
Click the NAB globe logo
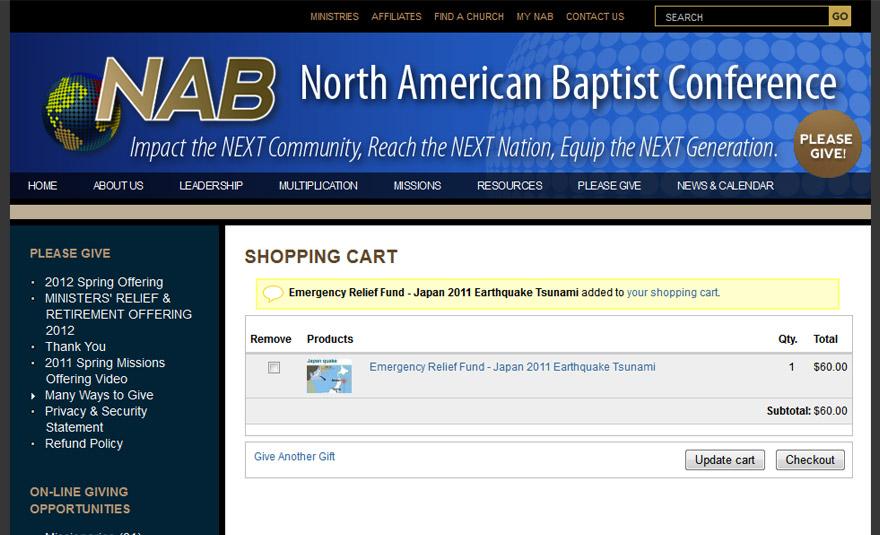(x=160, y=104)
